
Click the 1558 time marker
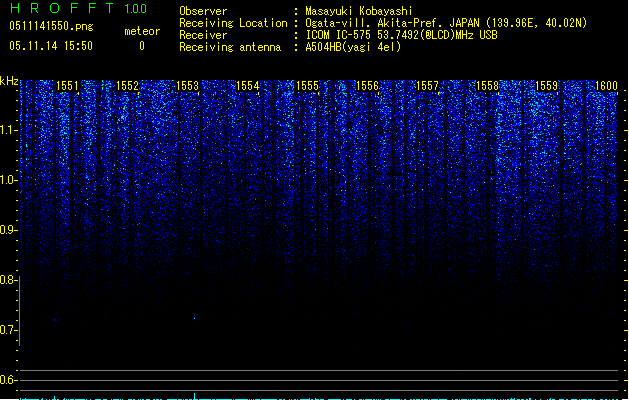coord(487,86)
